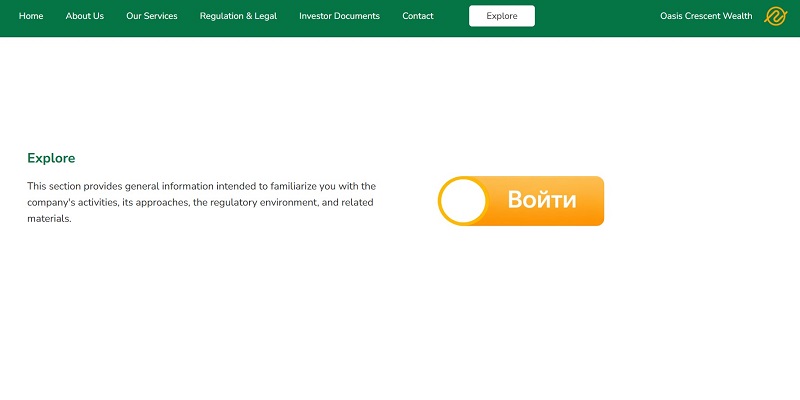Image resolution: width=800 pixels, height=400 pixels.
Task: Toggle the white circle switch knob
Action: click(x=463, y=201)
